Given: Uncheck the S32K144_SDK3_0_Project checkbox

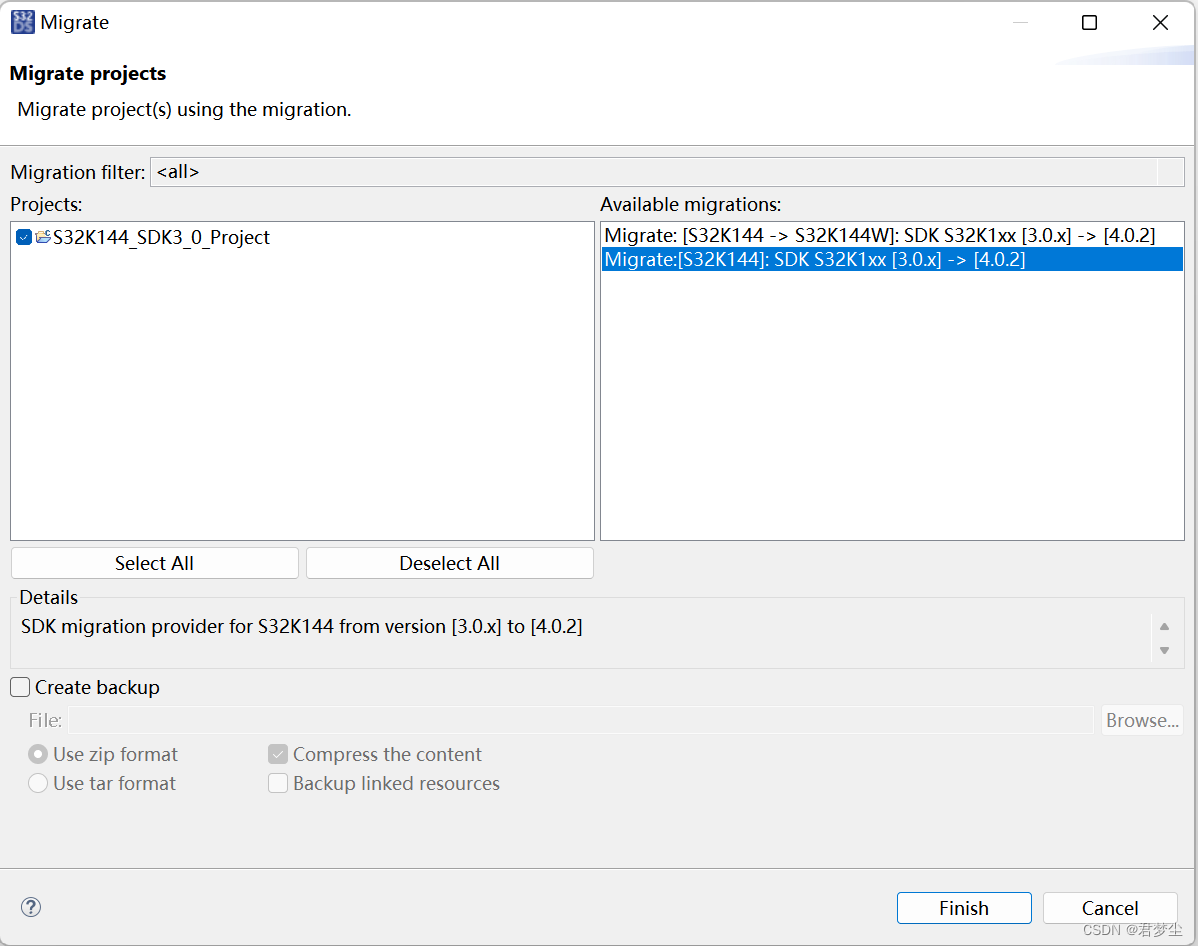Looking at the screenshot, I should tap(22, 237).
